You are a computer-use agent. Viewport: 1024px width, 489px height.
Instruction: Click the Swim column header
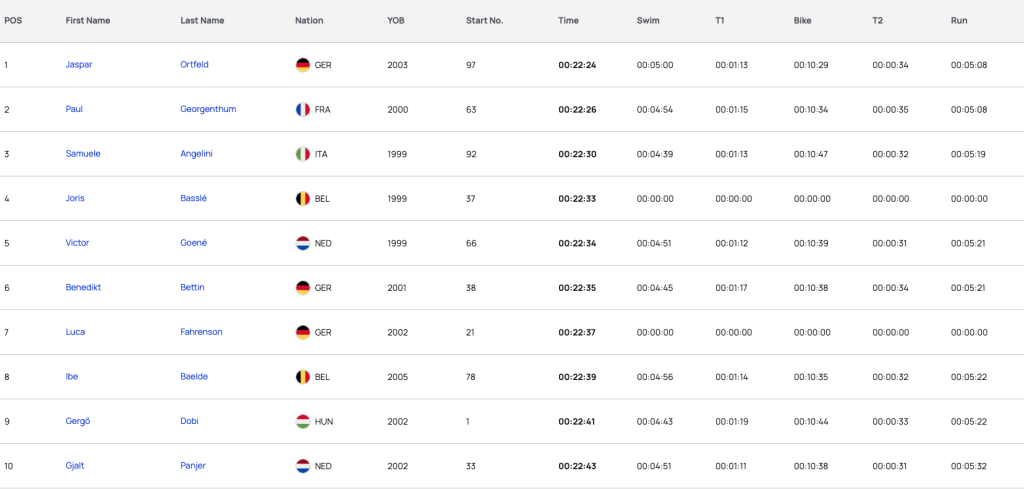tap(648, 20)
